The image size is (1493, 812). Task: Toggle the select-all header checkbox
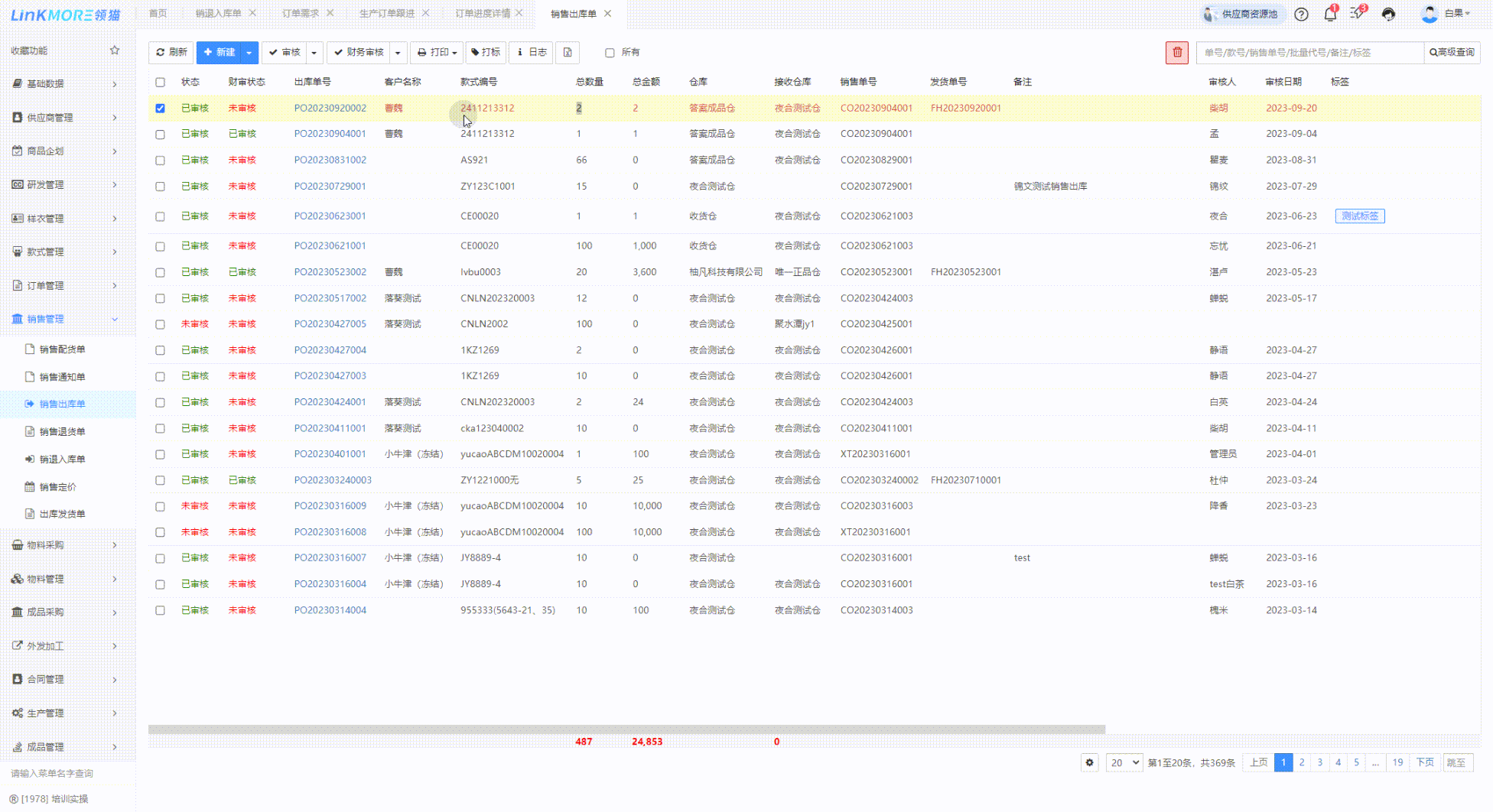[160, 82]
